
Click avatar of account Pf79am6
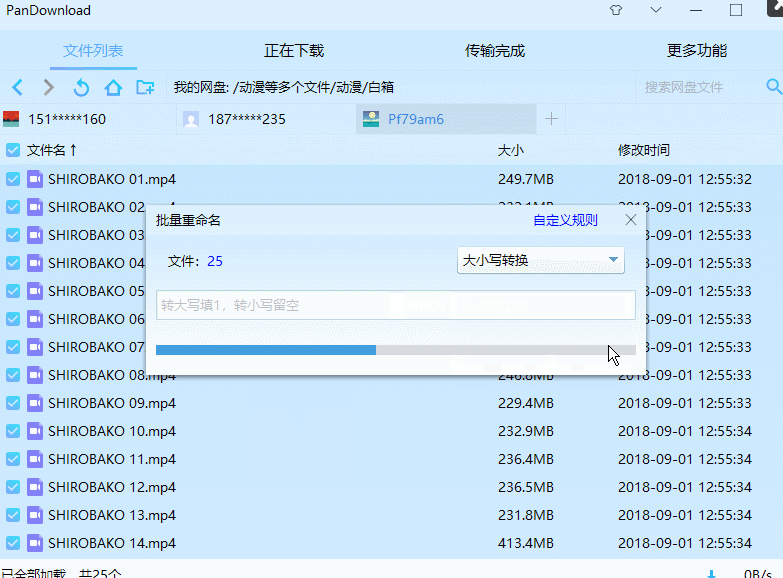(x=371, y=119)
